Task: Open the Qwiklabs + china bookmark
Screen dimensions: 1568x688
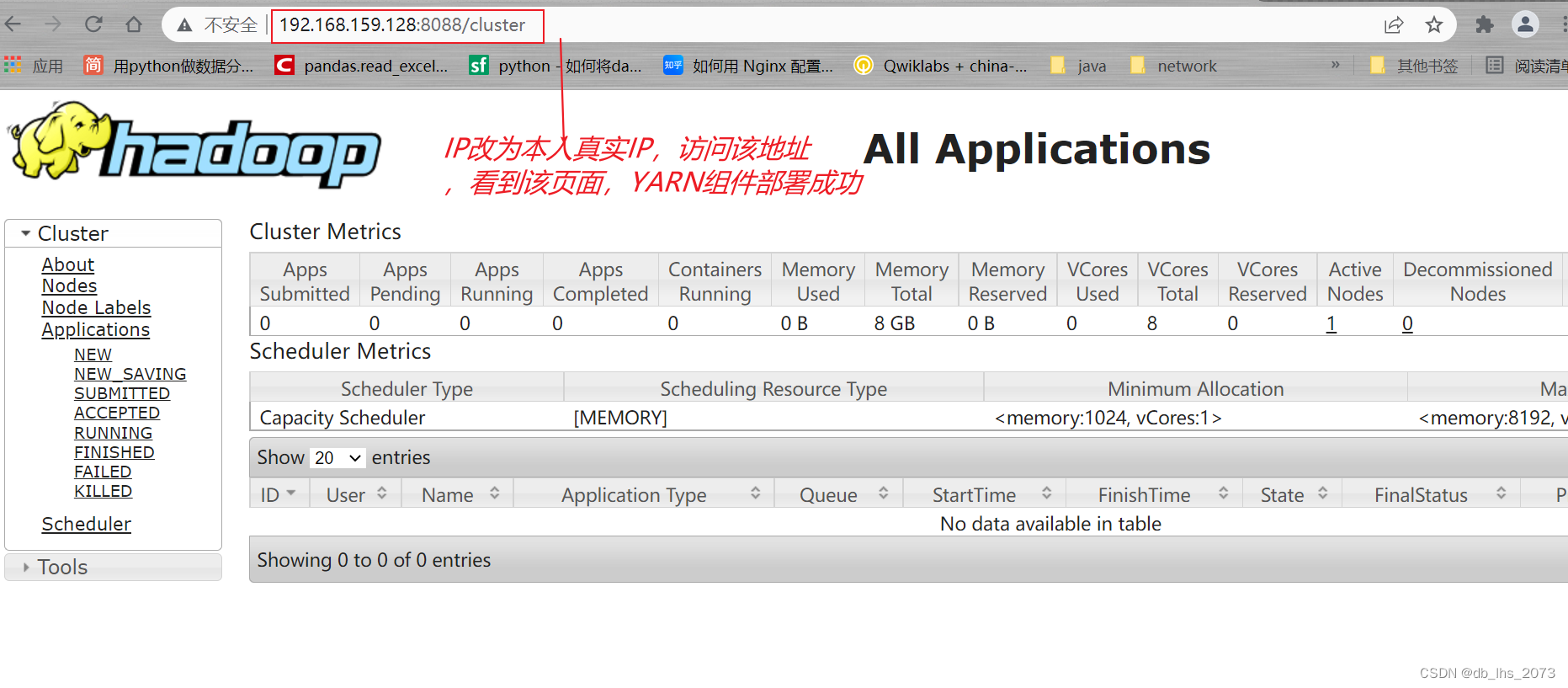Action: [941, 66]
